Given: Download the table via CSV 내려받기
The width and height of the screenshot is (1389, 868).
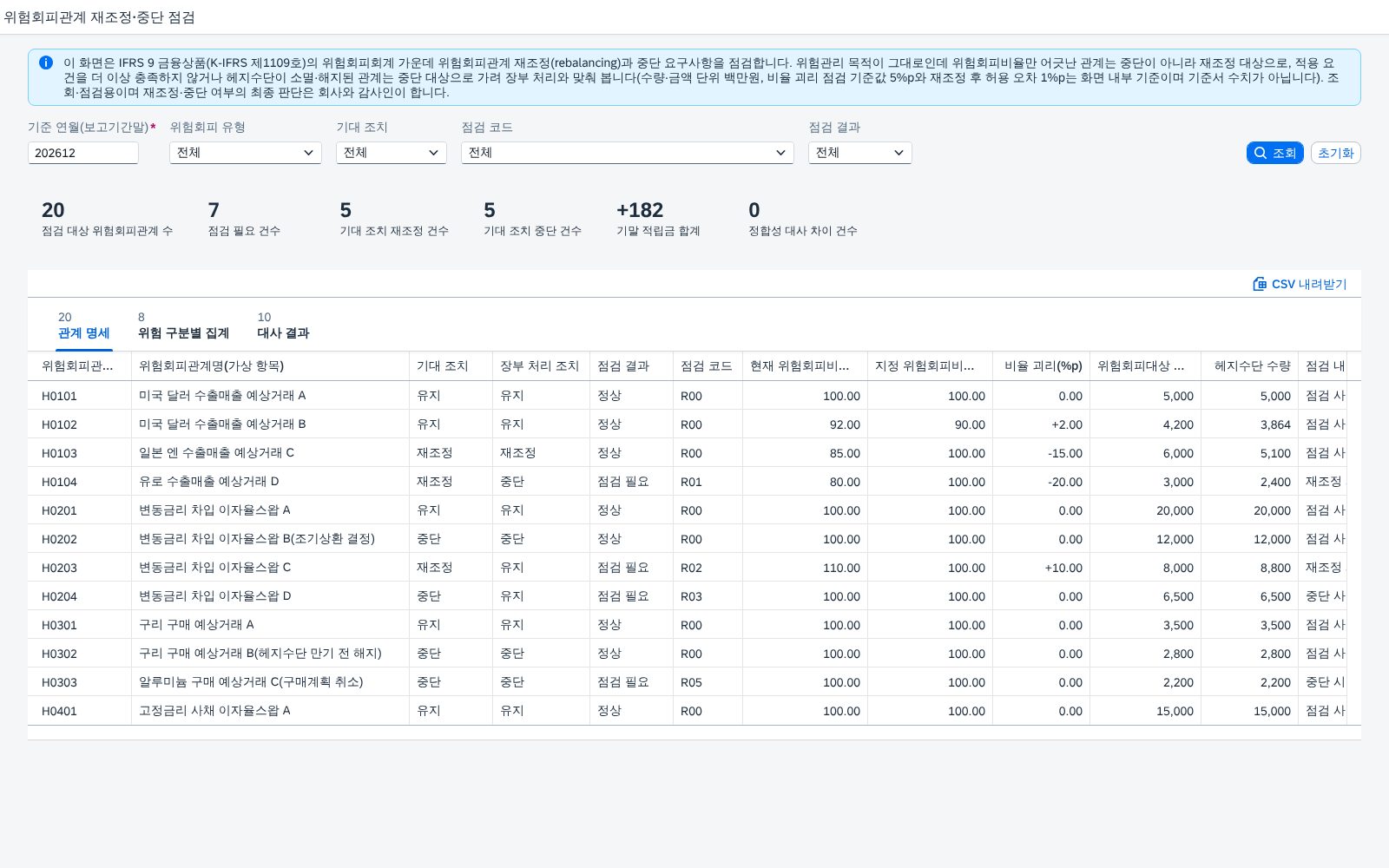Looking at the screenshot, I should [x=1300, y=284].
